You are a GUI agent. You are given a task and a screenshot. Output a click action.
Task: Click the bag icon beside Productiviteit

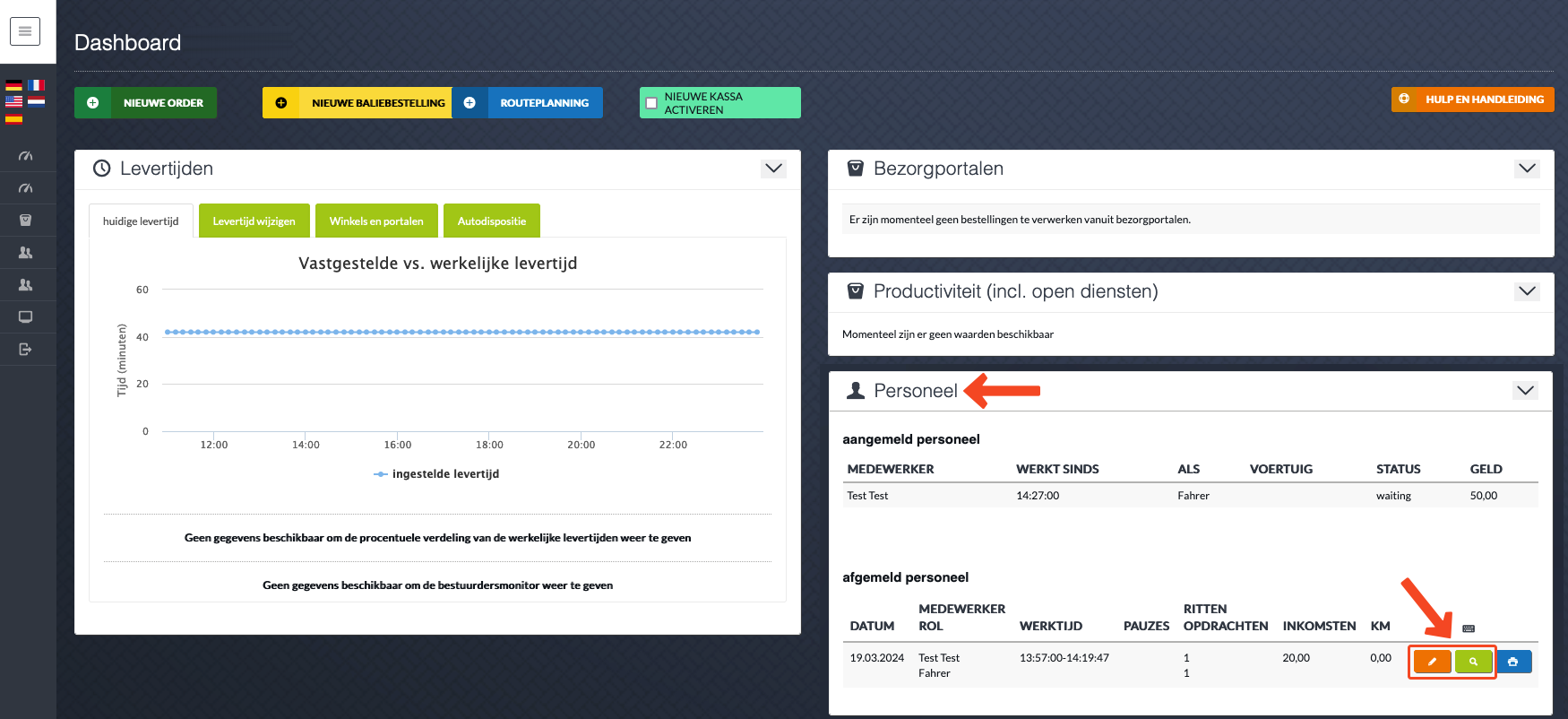point(856,291)
